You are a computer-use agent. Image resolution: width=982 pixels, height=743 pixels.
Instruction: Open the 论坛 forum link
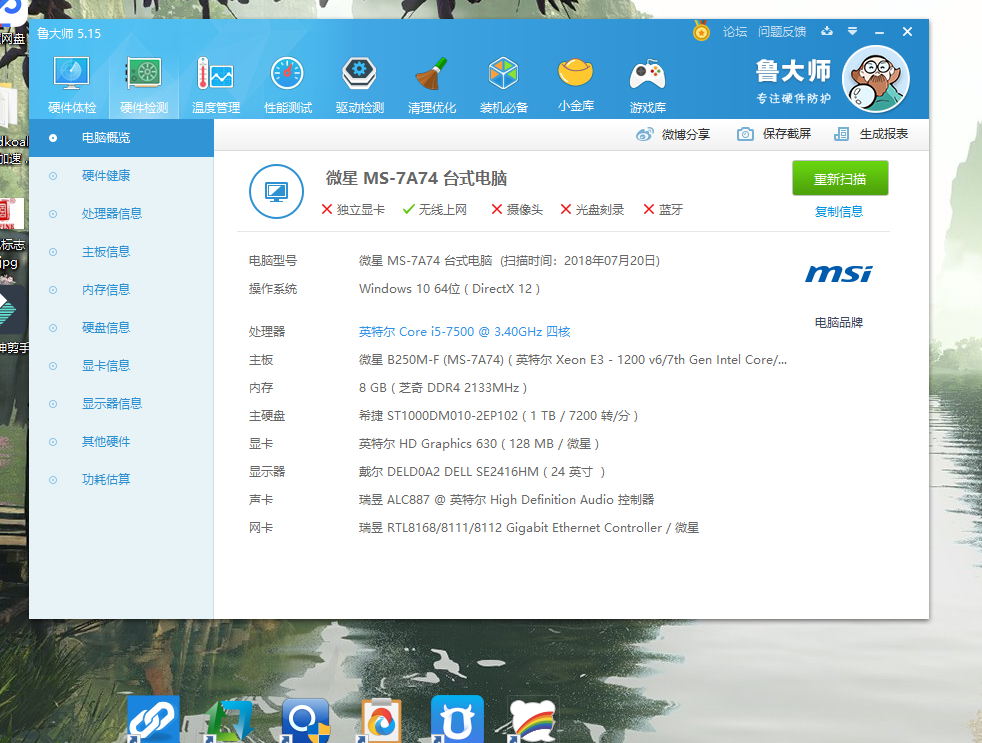coord(735,31)
